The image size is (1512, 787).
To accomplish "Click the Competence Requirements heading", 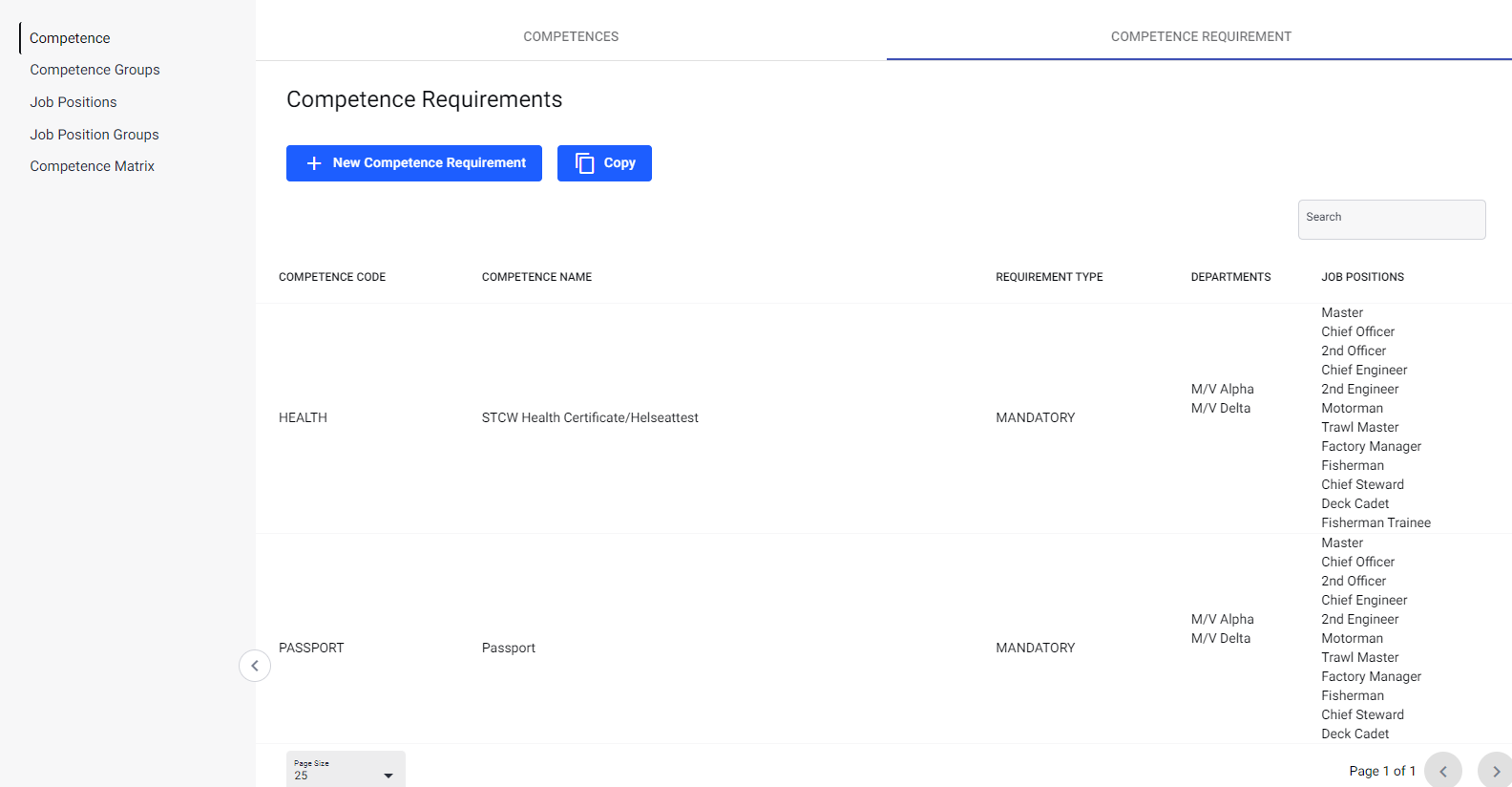I will coord(425,99).
